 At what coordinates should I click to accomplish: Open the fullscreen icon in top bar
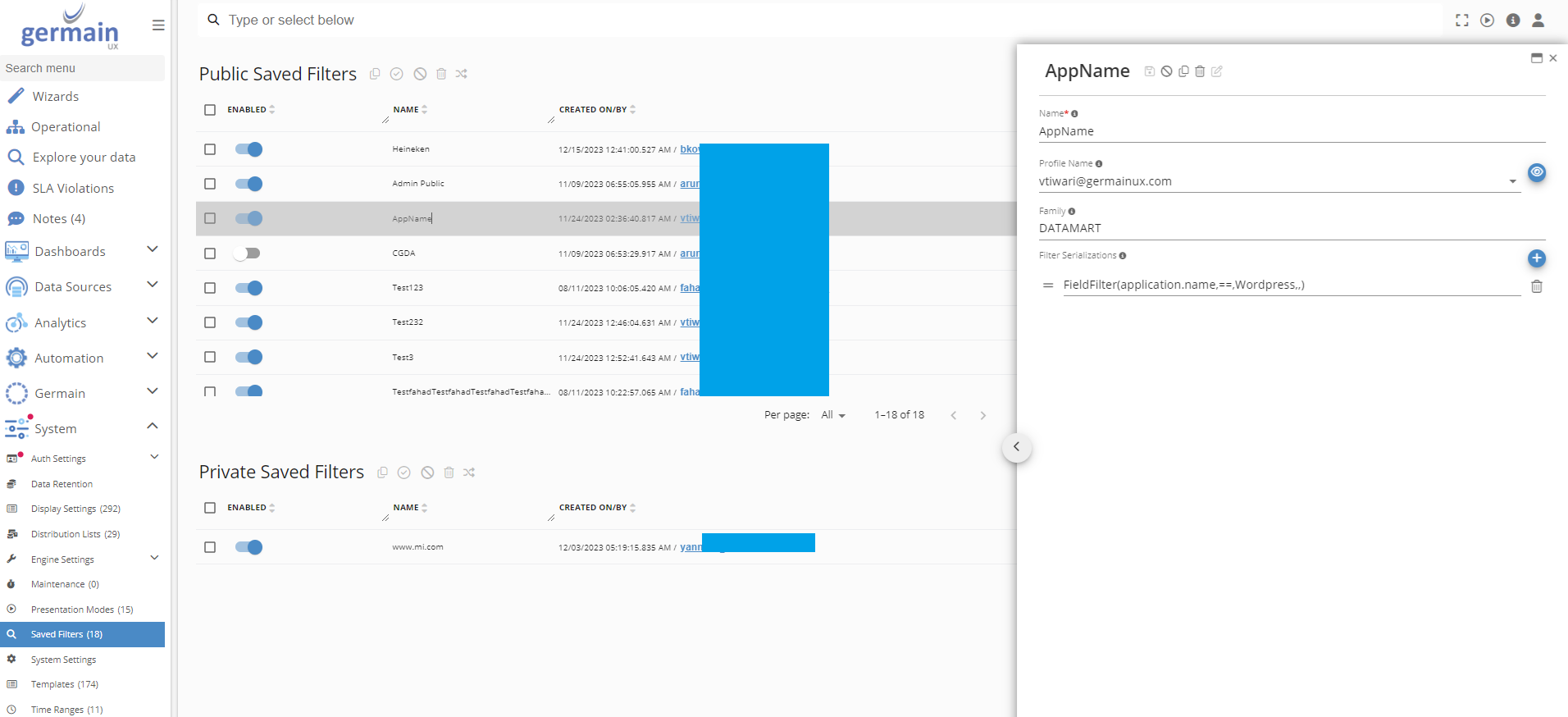coord(1461,21)
